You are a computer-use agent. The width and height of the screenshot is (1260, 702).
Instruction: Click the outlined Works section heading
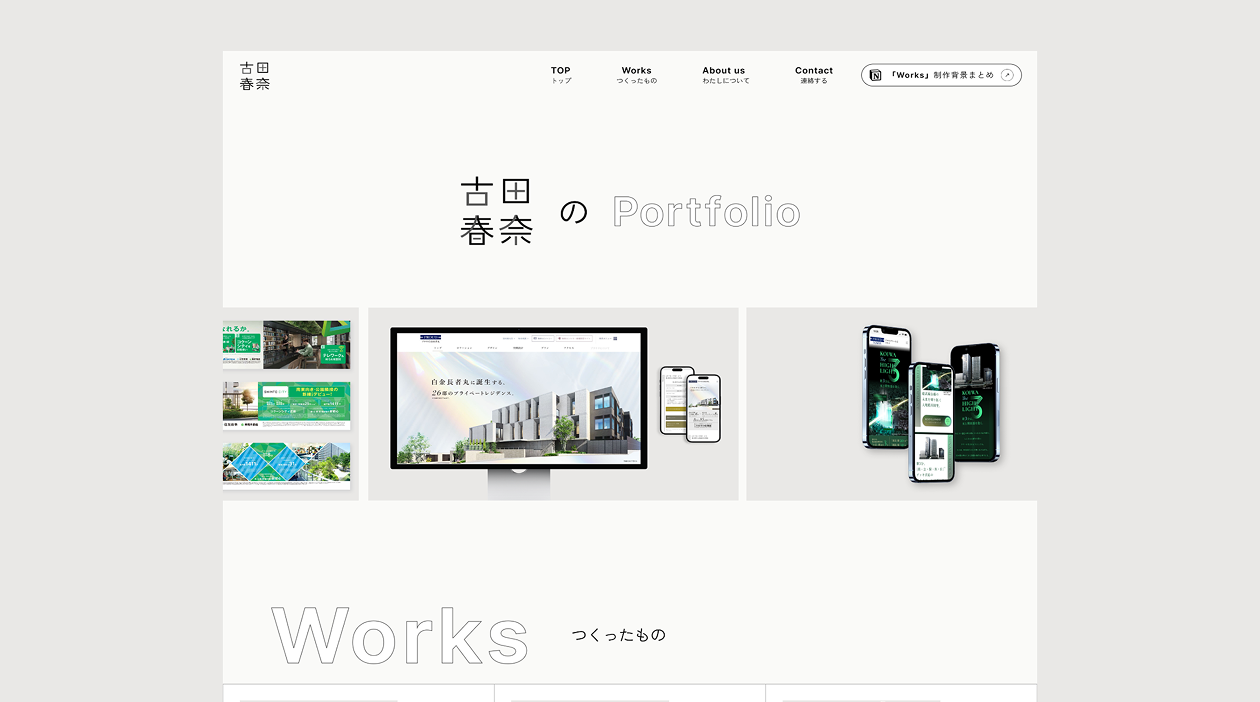point(399,635)
